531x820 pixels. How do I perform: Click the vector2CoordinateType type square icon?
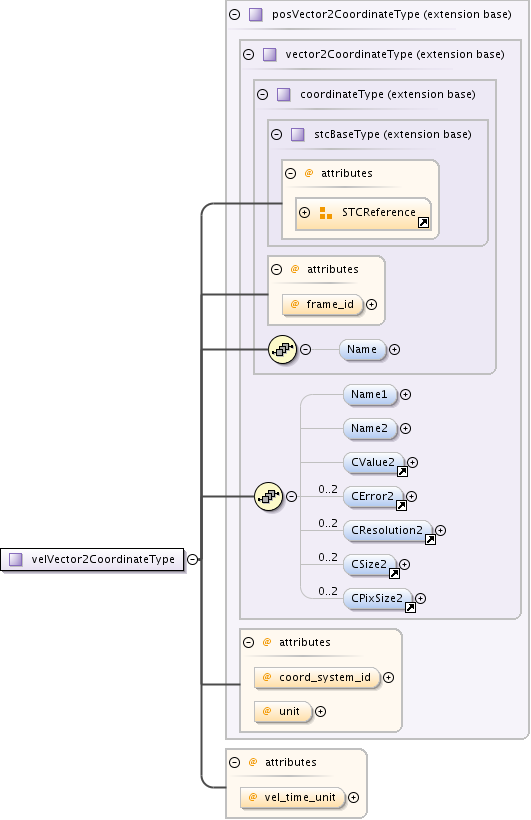click(x=269, y=54)
